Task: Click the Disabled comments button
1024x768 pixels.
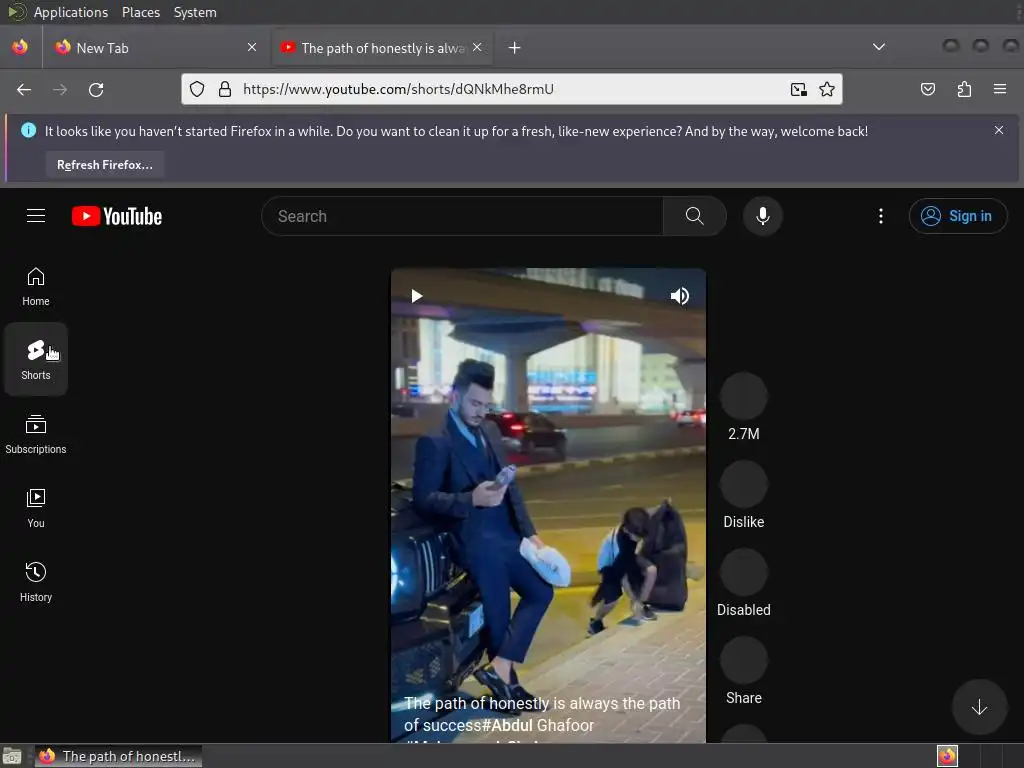Action: [743, 571]
